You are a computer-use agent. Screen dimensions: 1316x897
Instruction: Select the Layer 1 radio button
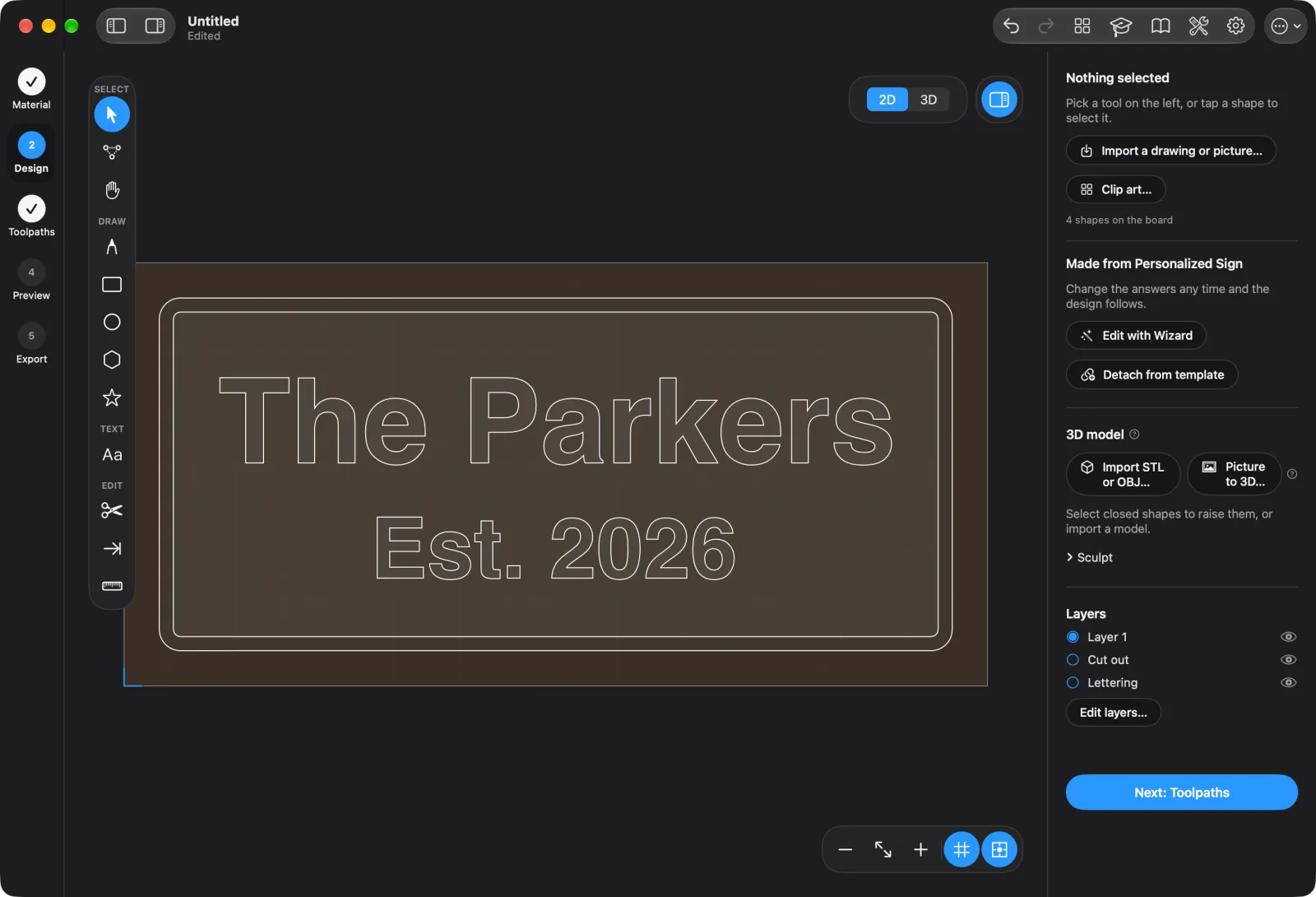click(1073, 637)
